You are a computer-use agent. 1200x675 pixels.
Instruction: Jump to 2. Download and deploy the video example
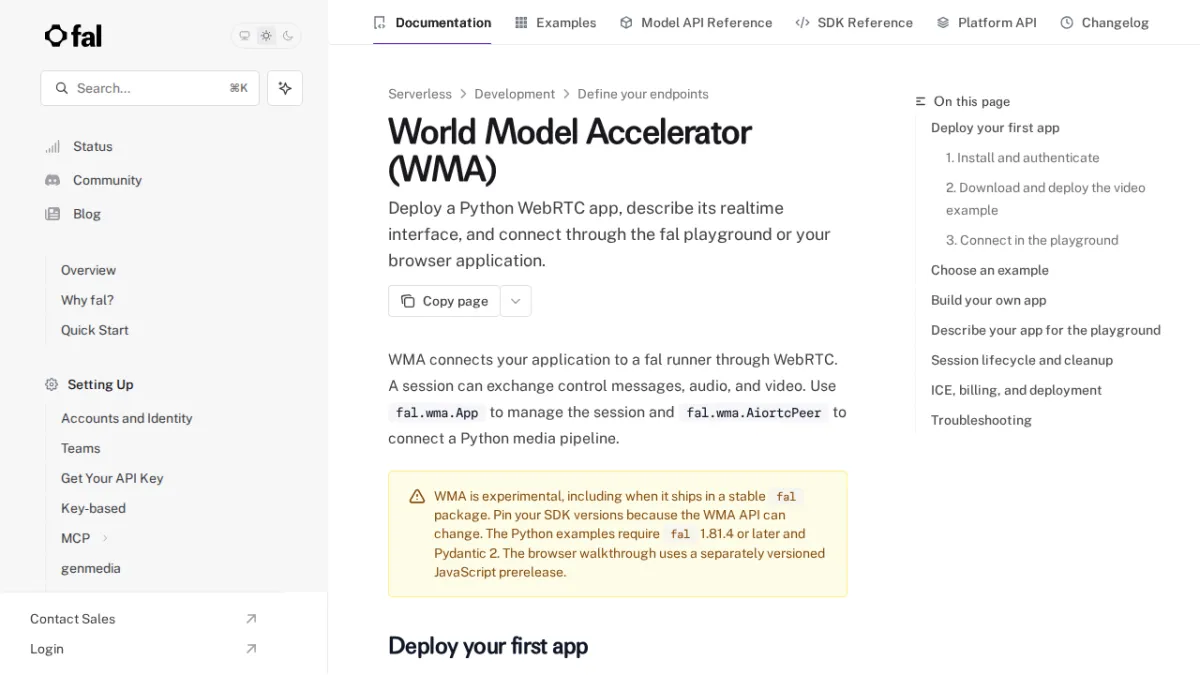pos(1046,199)
